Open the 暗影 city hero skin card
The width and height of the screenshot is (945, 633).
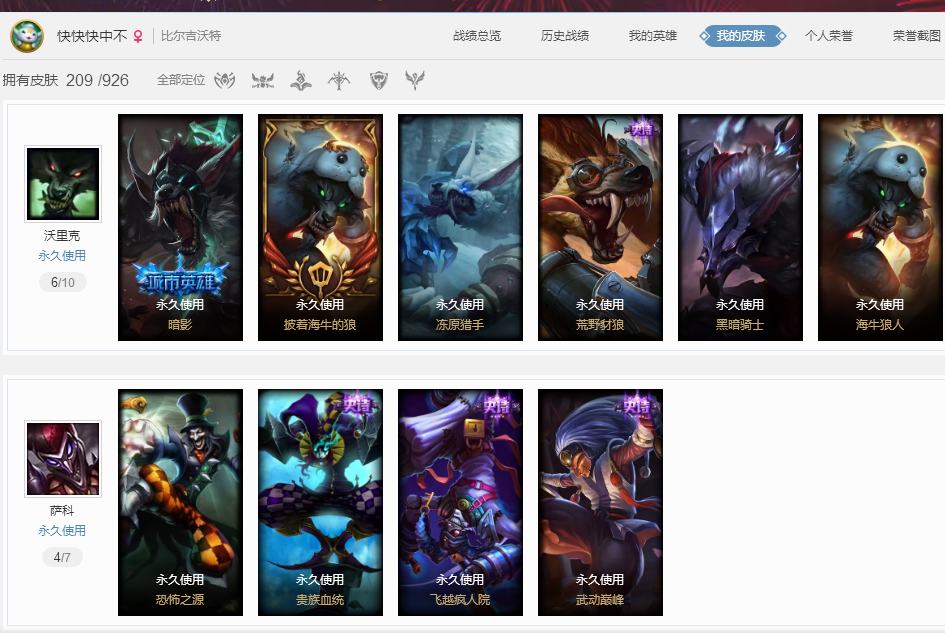180,227
